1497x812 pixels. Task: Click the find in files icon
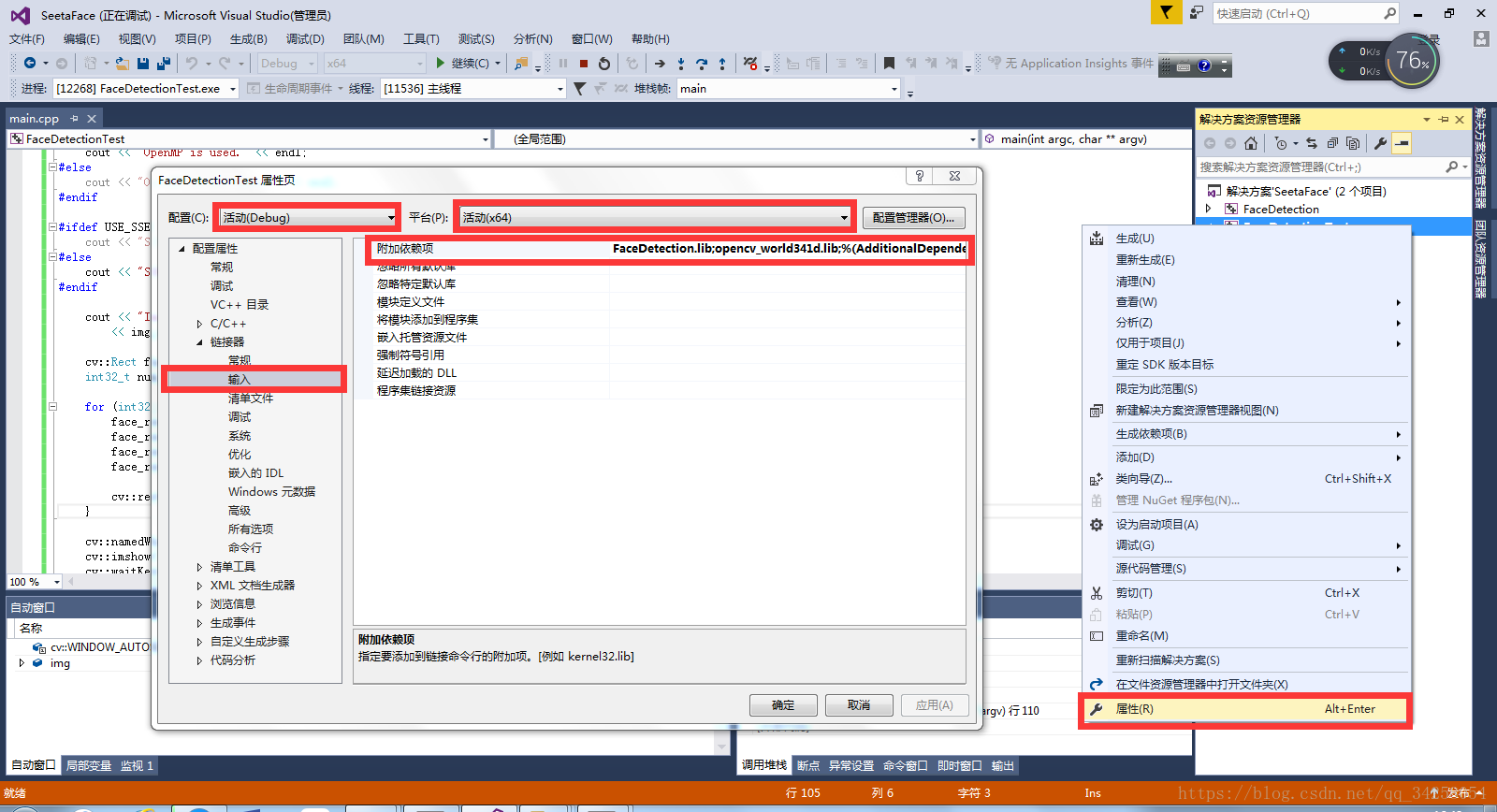(x=521, y=64)
